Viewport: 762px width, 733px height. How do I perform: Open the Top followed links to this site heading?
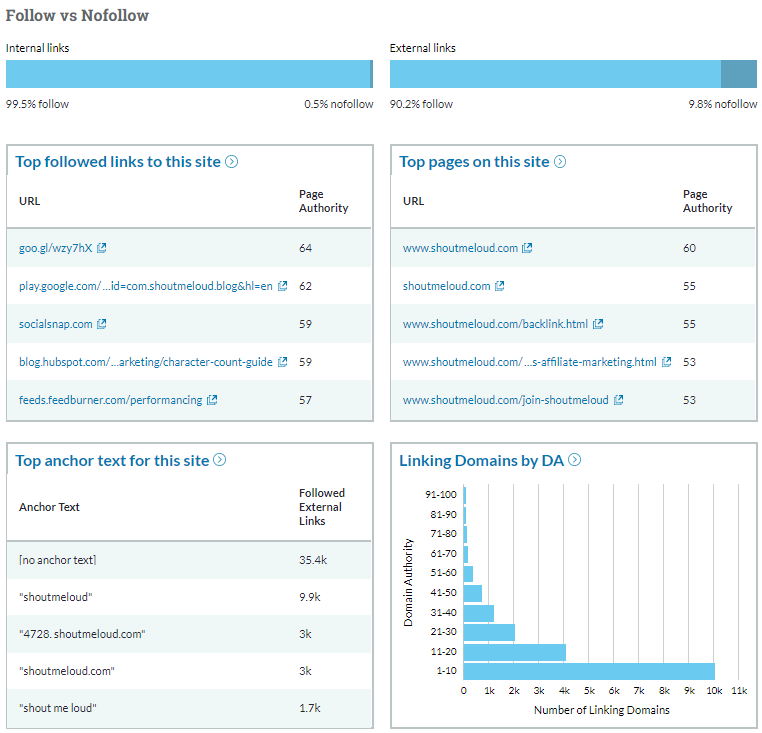tap(118, 162)
